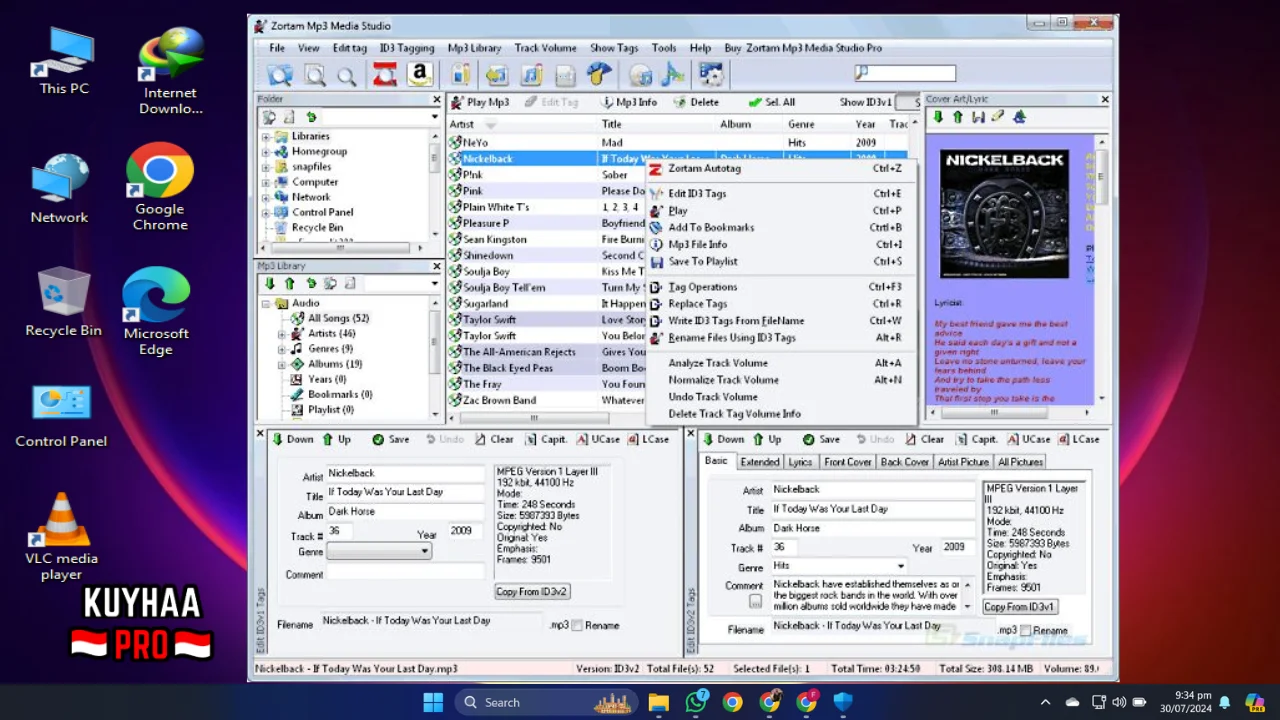The height and width of the screenshot is (720, 1280).
Task: Click the Zortam autotag toolbar icon
Action: click(x=384, y=74)
